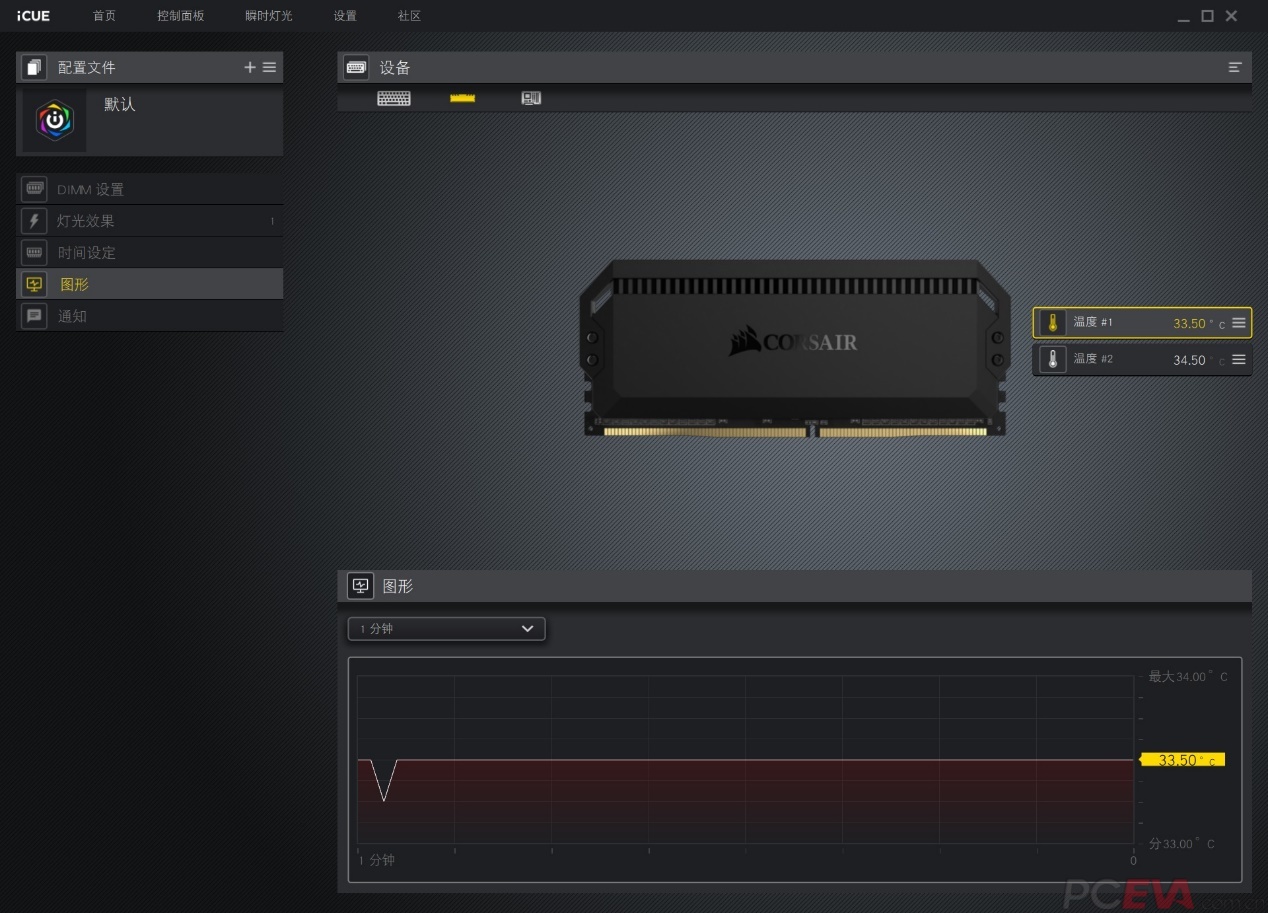Select the yellow memory module device icon

pos(461,98)
